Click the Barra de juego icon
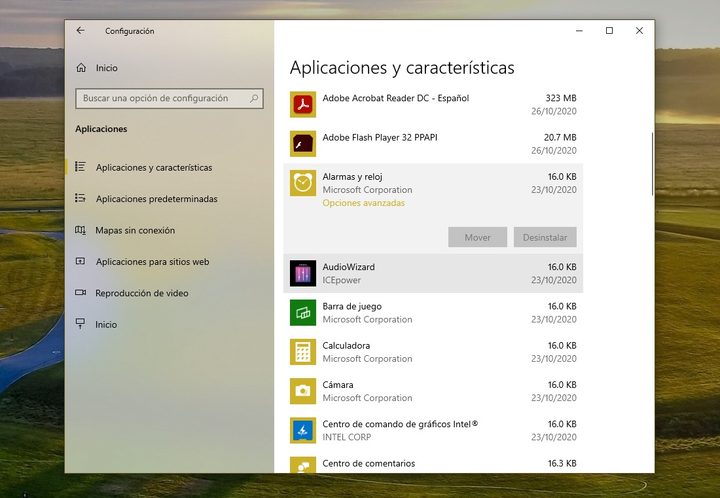Image resolution: width=720 pixels, height=498 pixels. (x=303, y=313)
